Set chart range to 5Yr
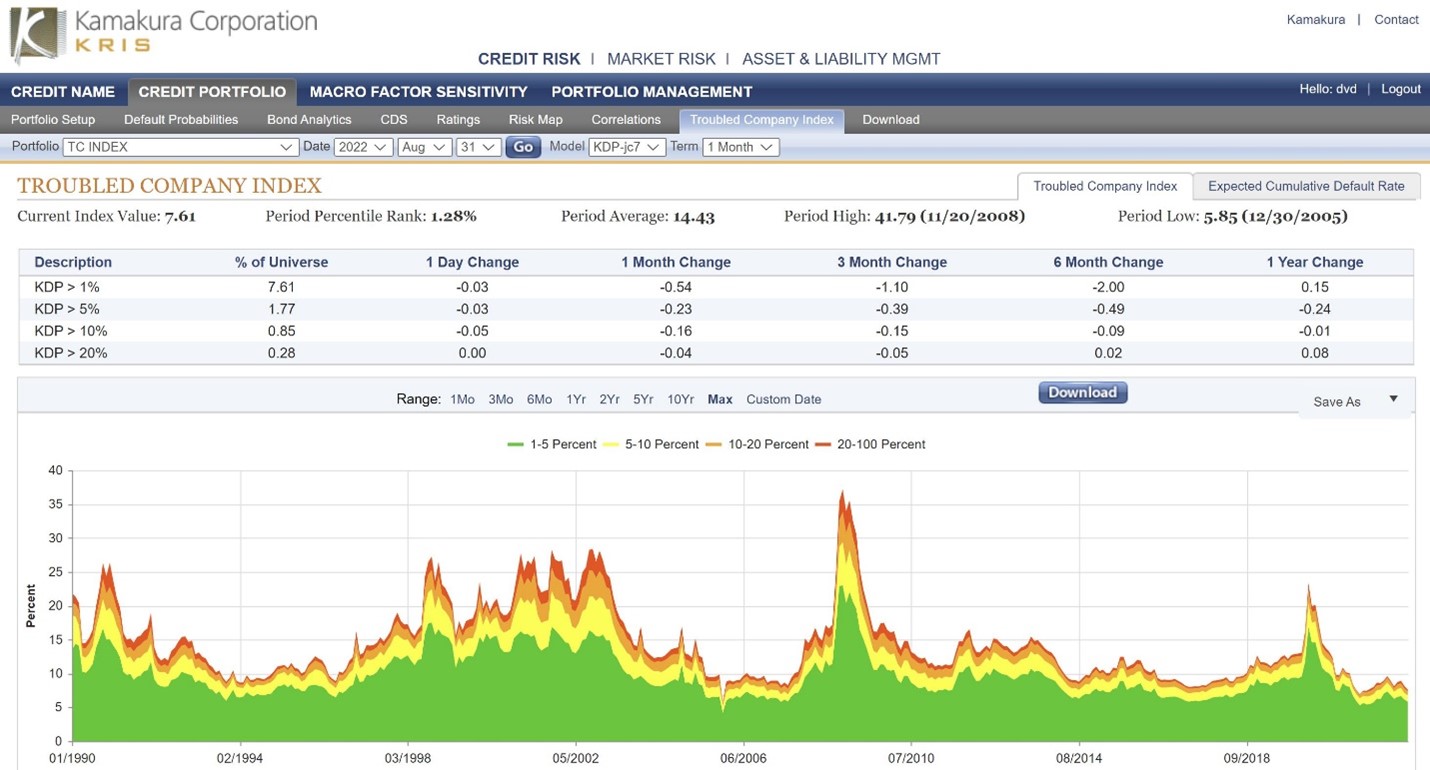The image size is (1430, 770). tap(643, 399)
